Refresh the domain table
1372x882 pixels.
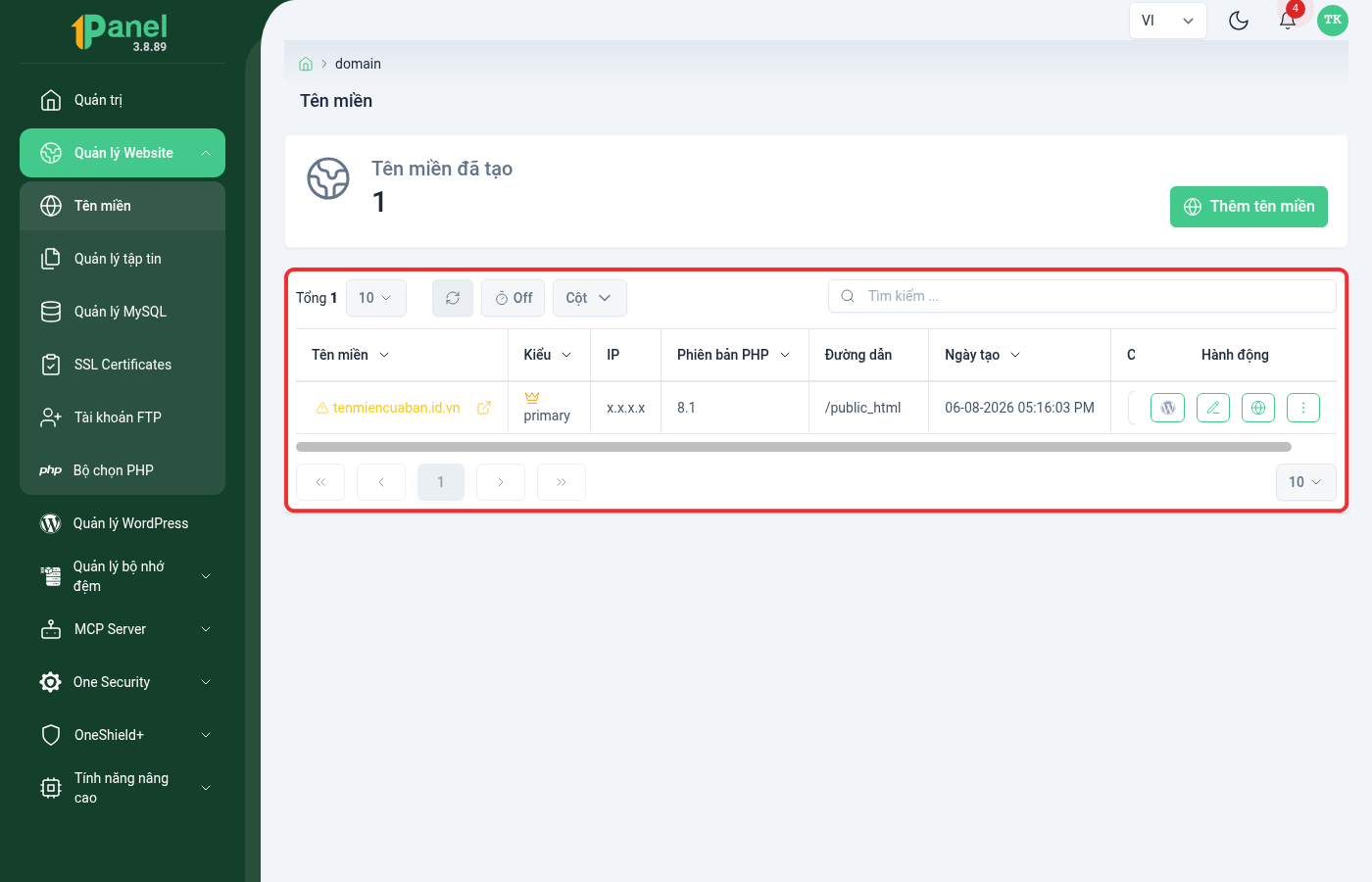point(453,298)
